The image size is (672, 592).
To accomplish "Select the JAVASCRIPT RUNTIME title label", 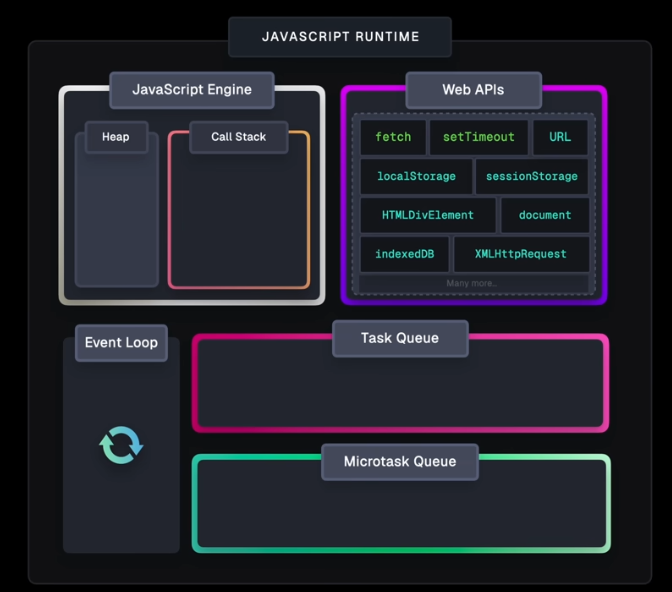I will (340, 37).
